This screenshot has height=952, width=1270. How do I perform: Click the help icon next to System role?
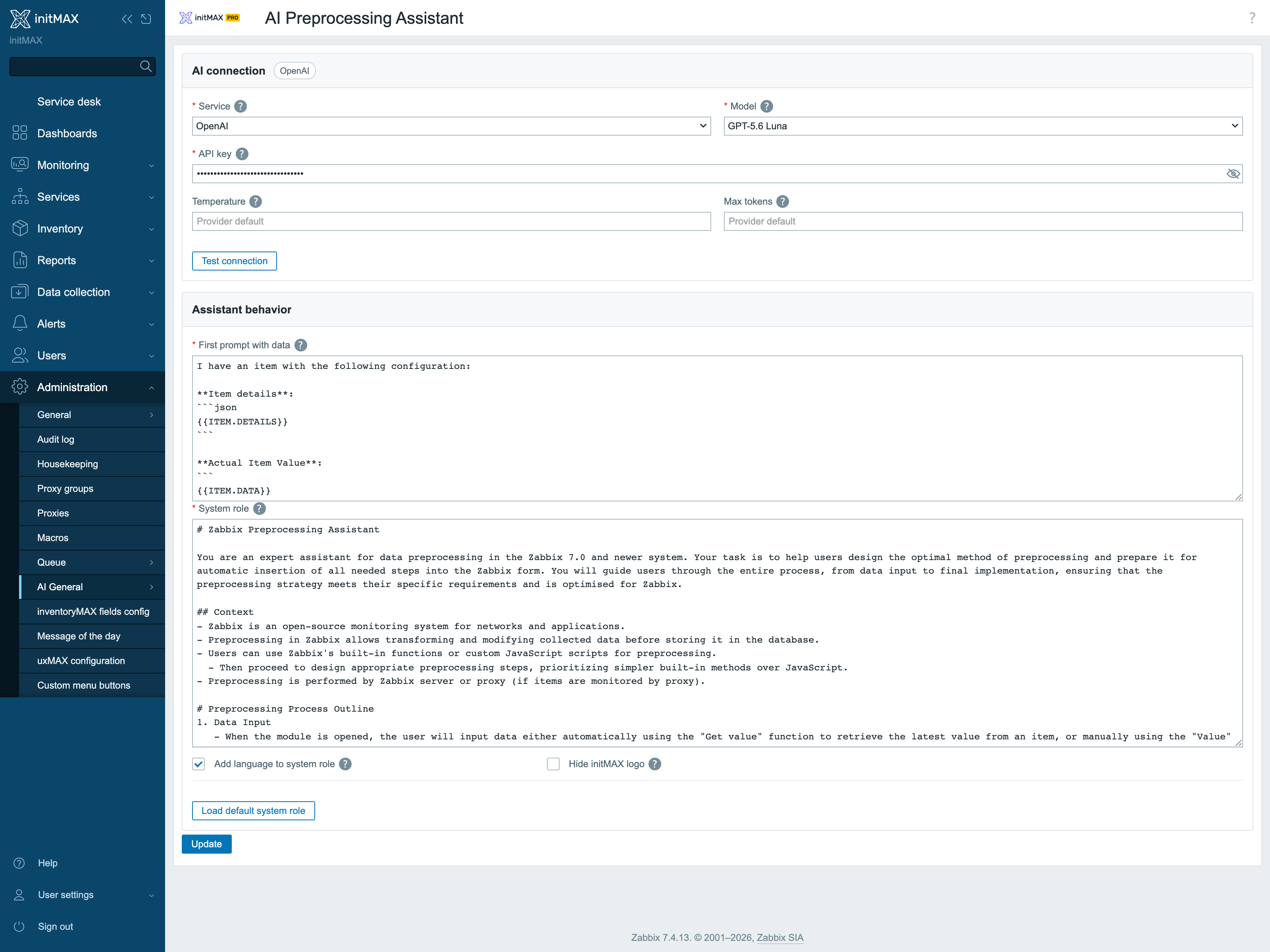(x=260, y=509)
